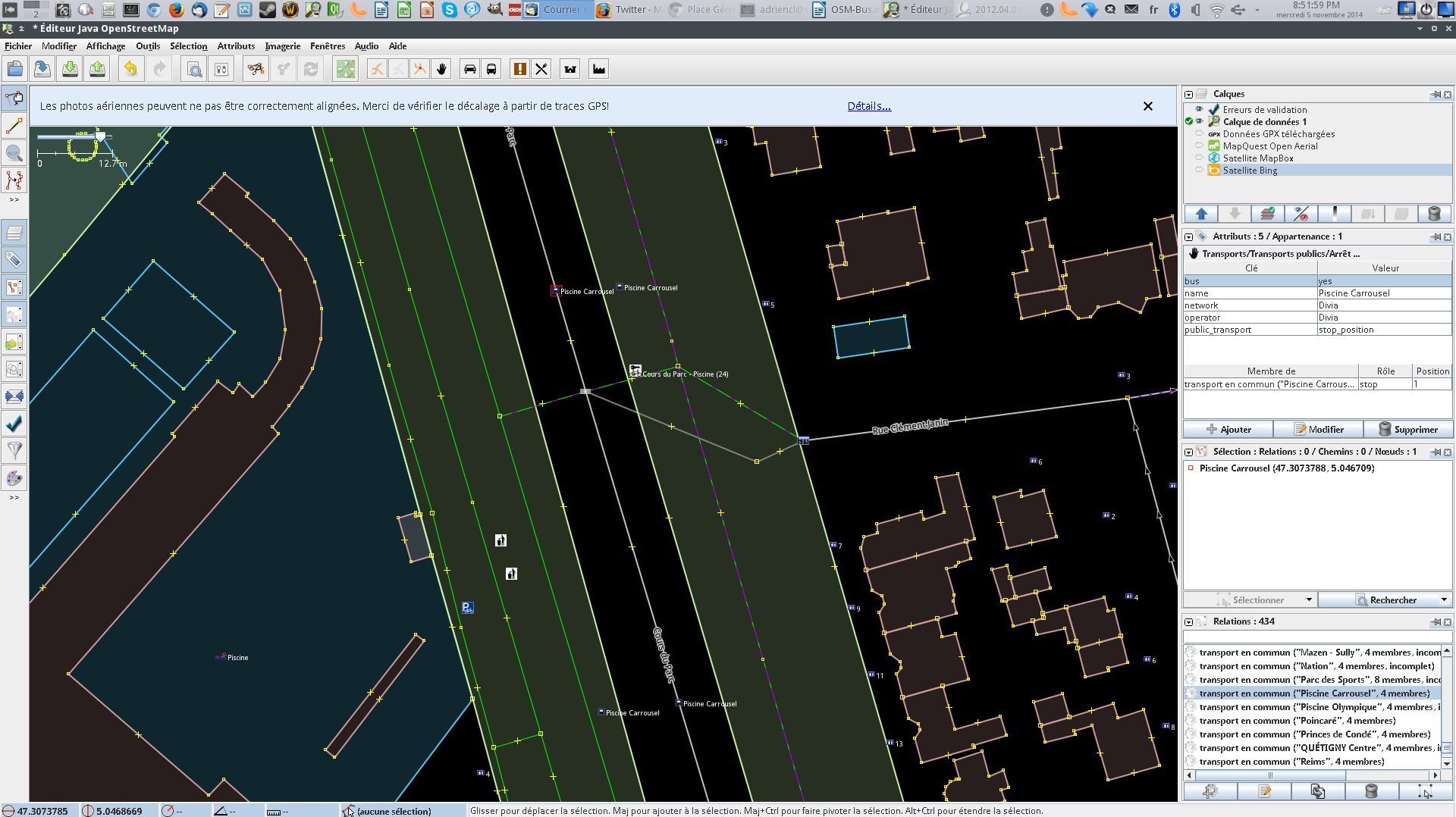The width and height of the screenshot is (1456, 817).
Task: Toggle the layers list sidebar button
Action: pos(14,233)
